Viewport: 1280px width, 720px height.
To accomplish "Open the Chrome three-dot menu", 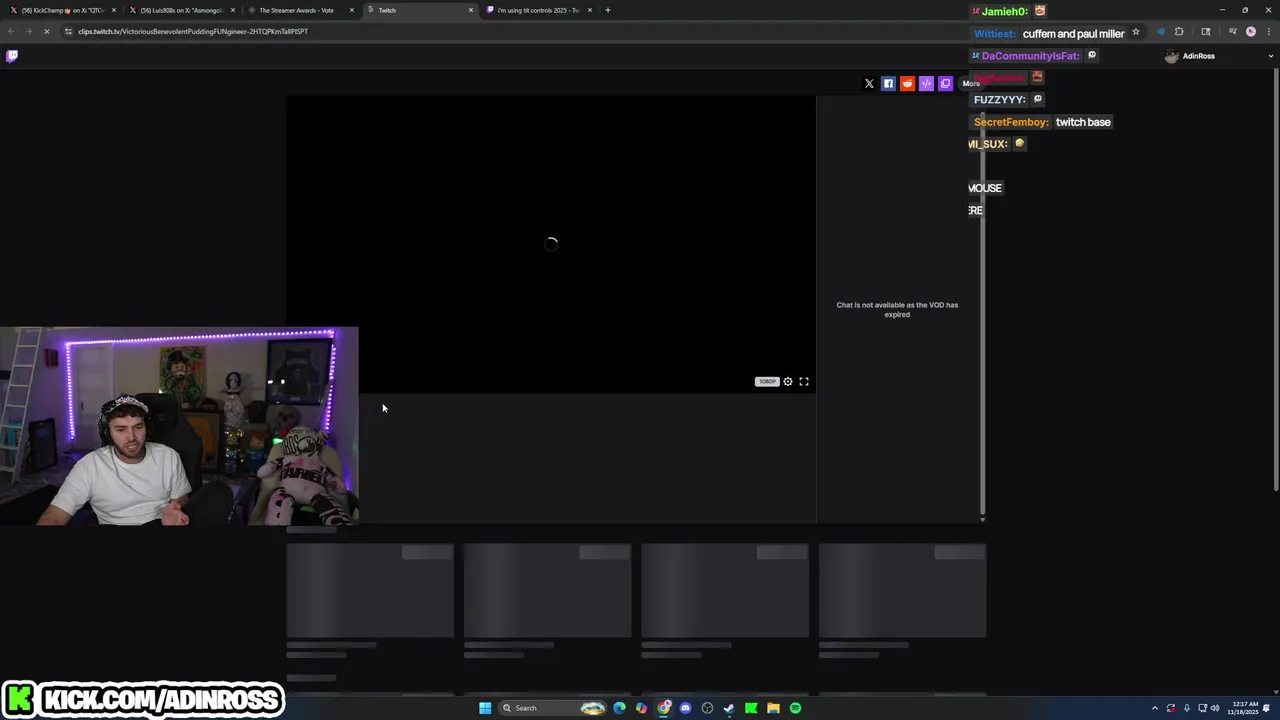I will click(x=1269, y=32).
